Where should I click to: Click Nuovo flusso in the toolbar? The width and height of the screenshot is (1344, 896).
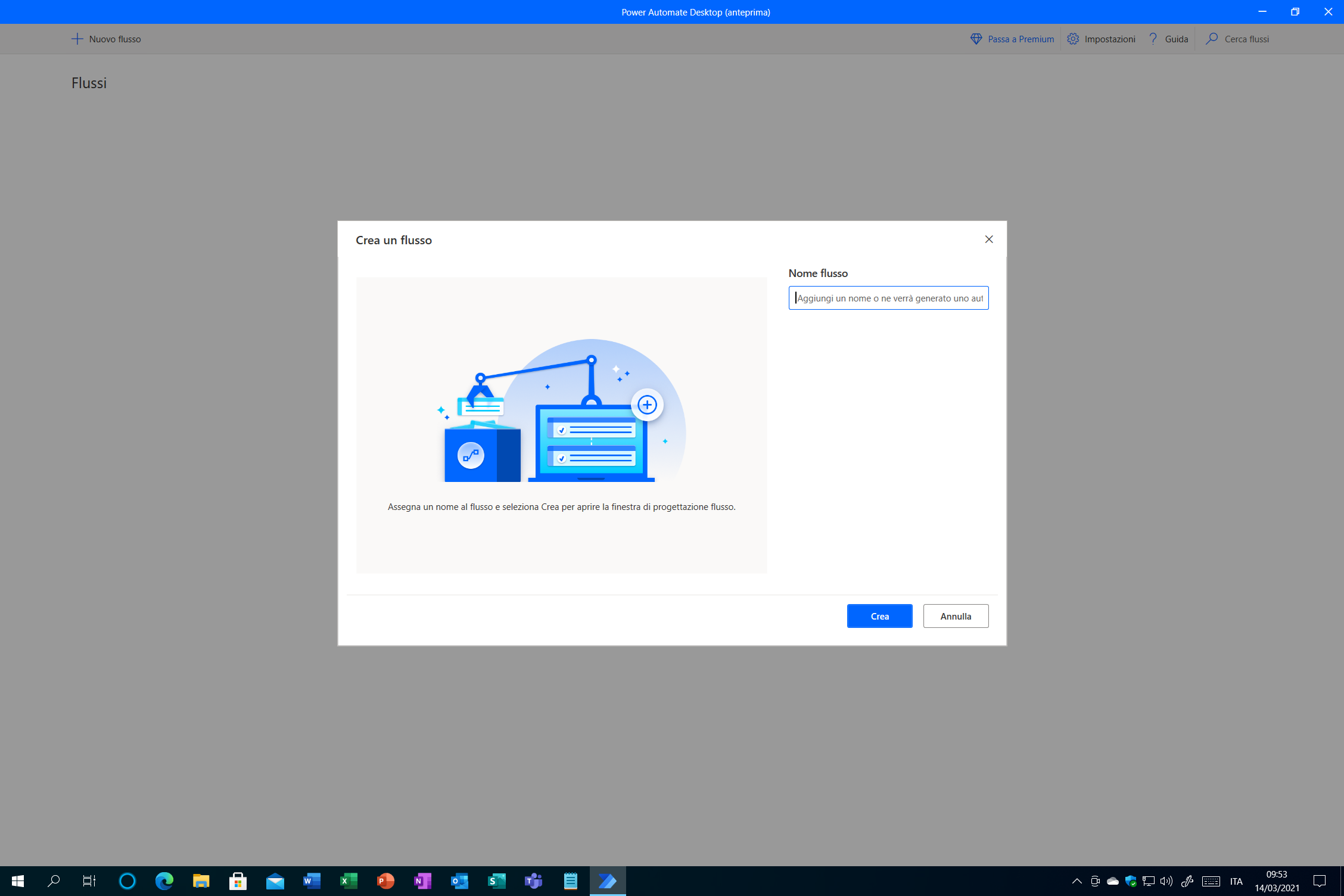coord(106,39)
